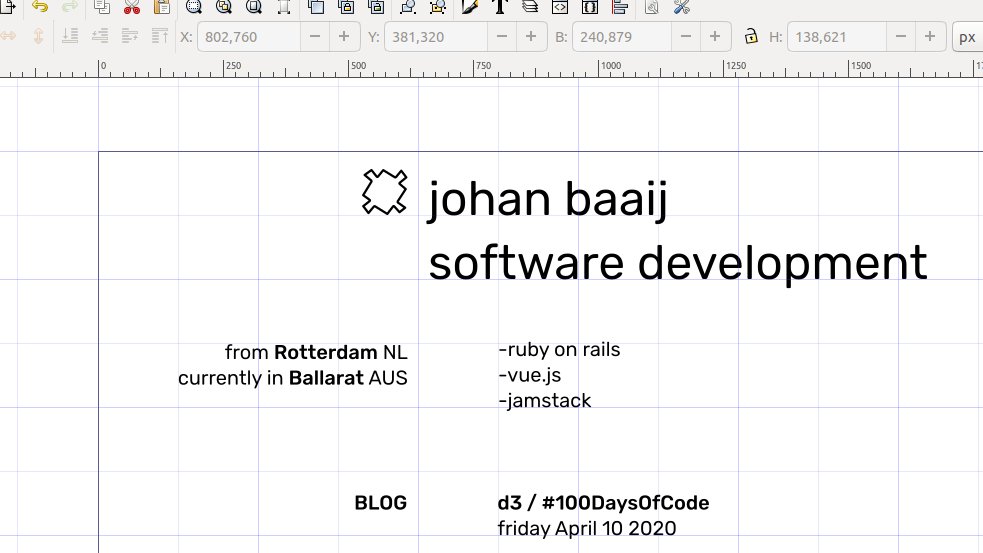Increase the Y value with plus

coord(531,37)
